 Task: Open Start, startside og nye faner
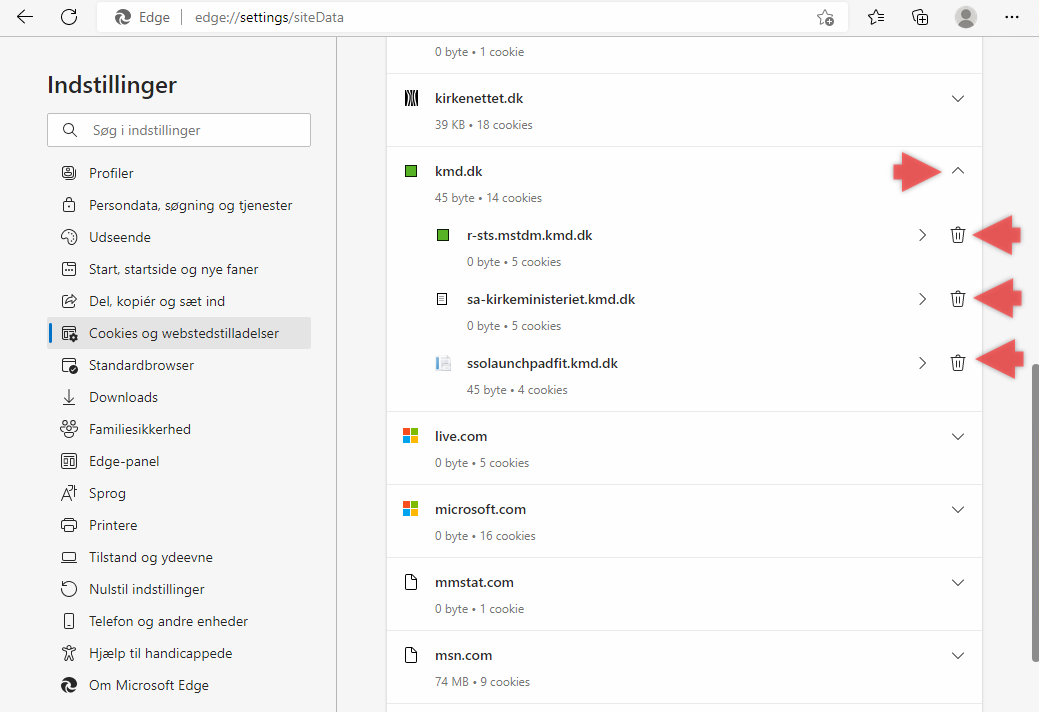pos(179,269)
